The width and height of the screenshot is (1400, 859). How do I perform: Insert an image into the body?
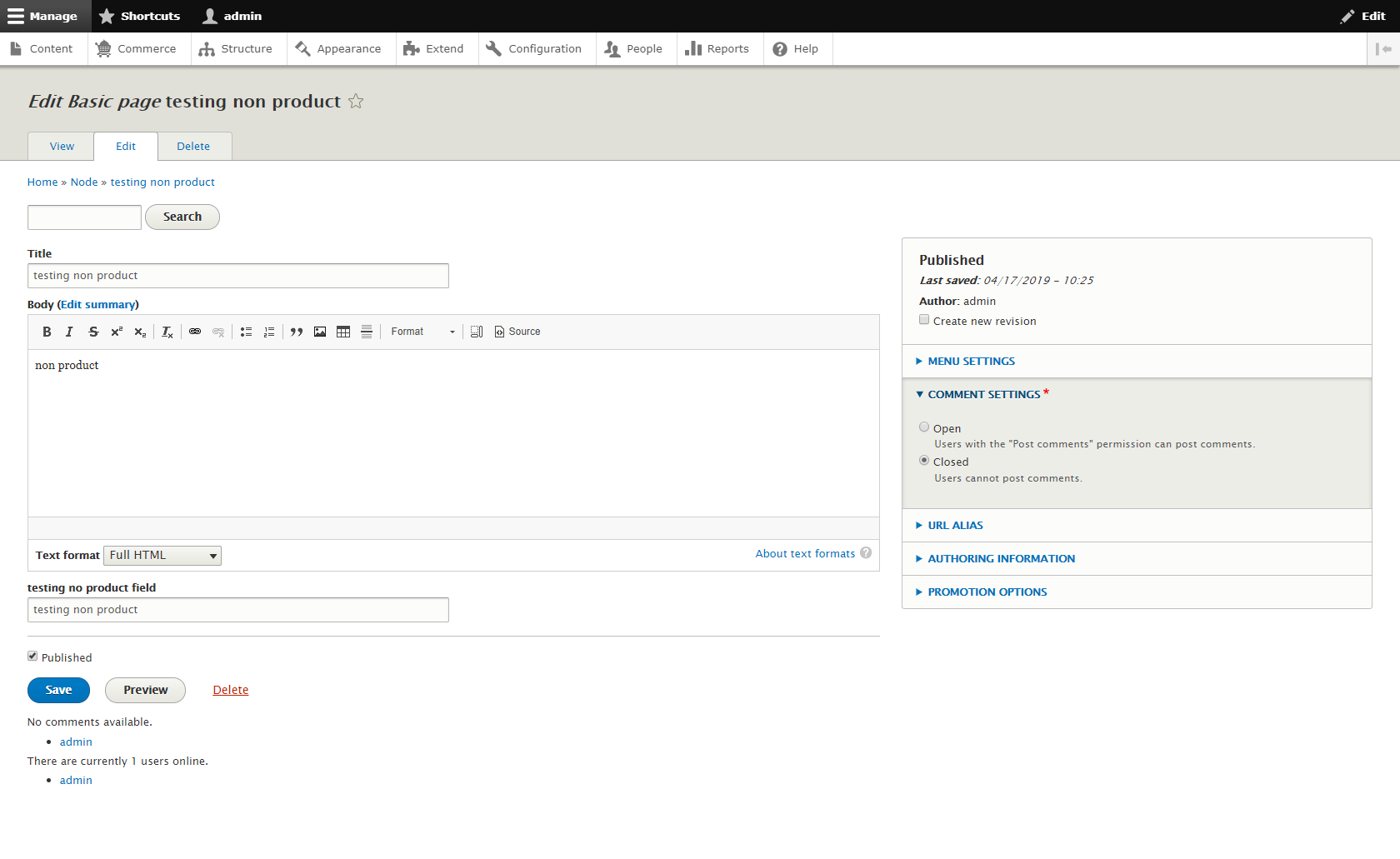click(320, 332)
